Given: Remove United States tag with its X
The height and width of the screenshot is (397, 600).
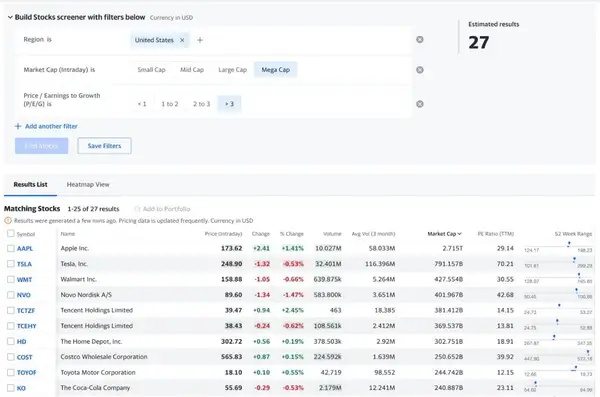Looking at the screenshot, I should point(182,40).
